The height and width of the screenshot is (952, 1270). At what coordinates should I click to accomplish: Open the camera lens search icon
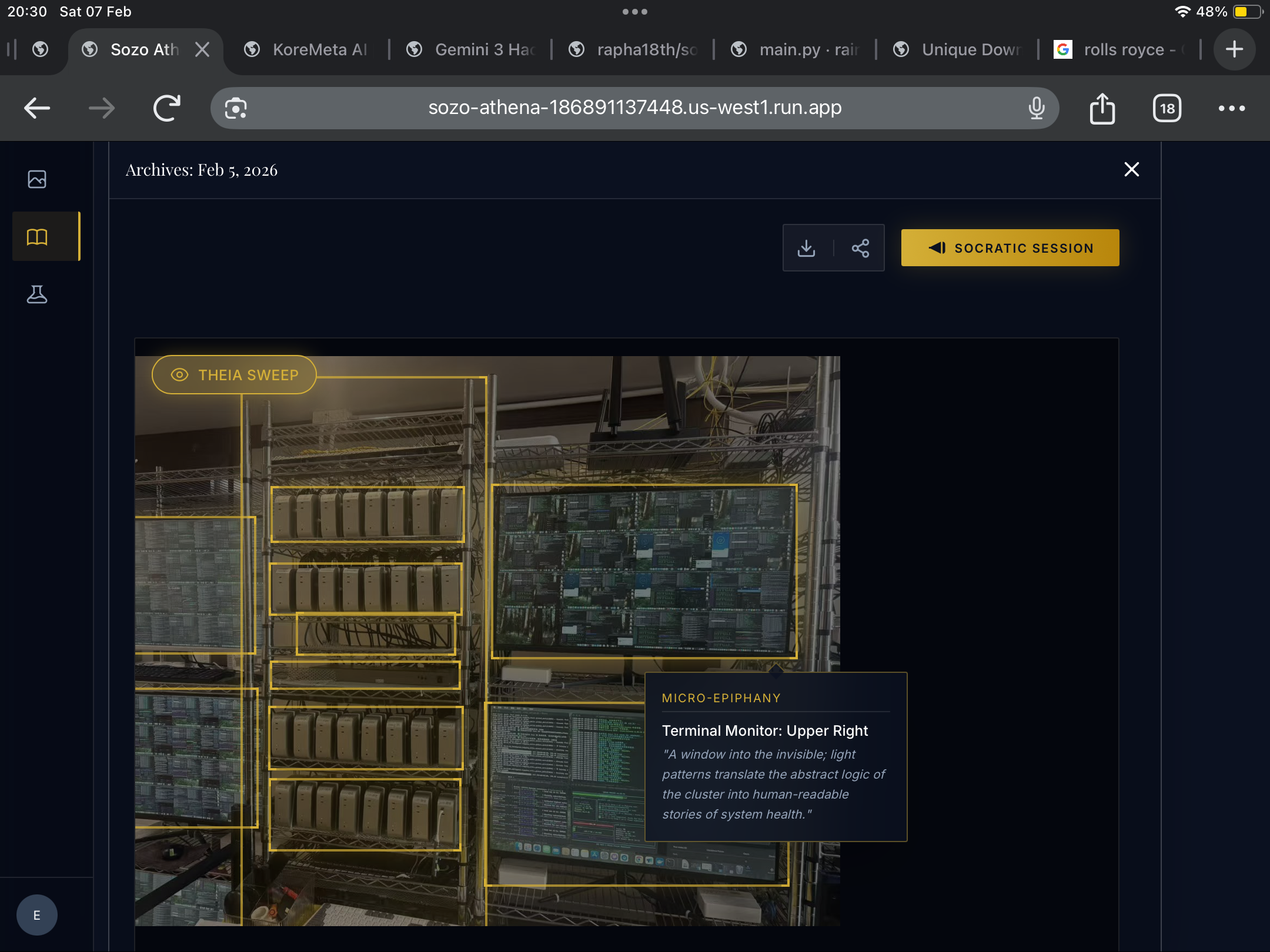click(236, 108)
